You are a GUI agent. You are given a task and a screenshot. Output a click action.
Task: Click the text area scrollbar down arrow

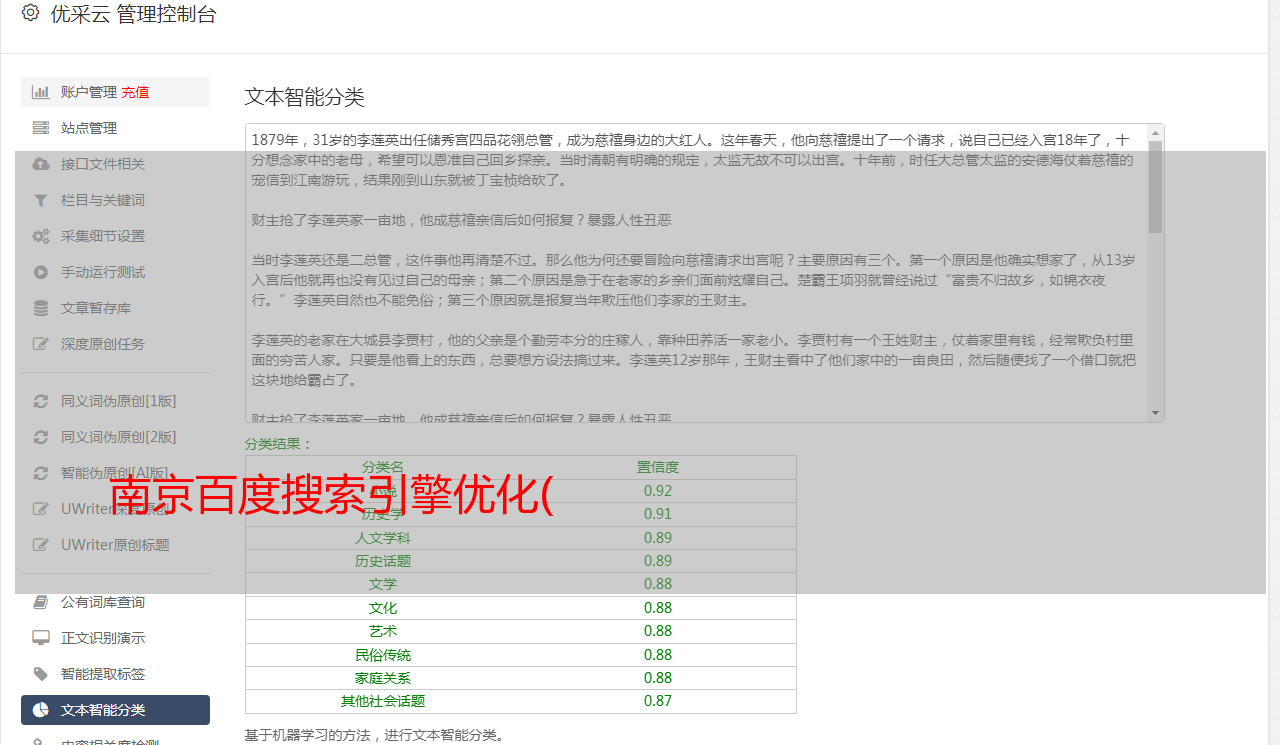coord(1156,413)
